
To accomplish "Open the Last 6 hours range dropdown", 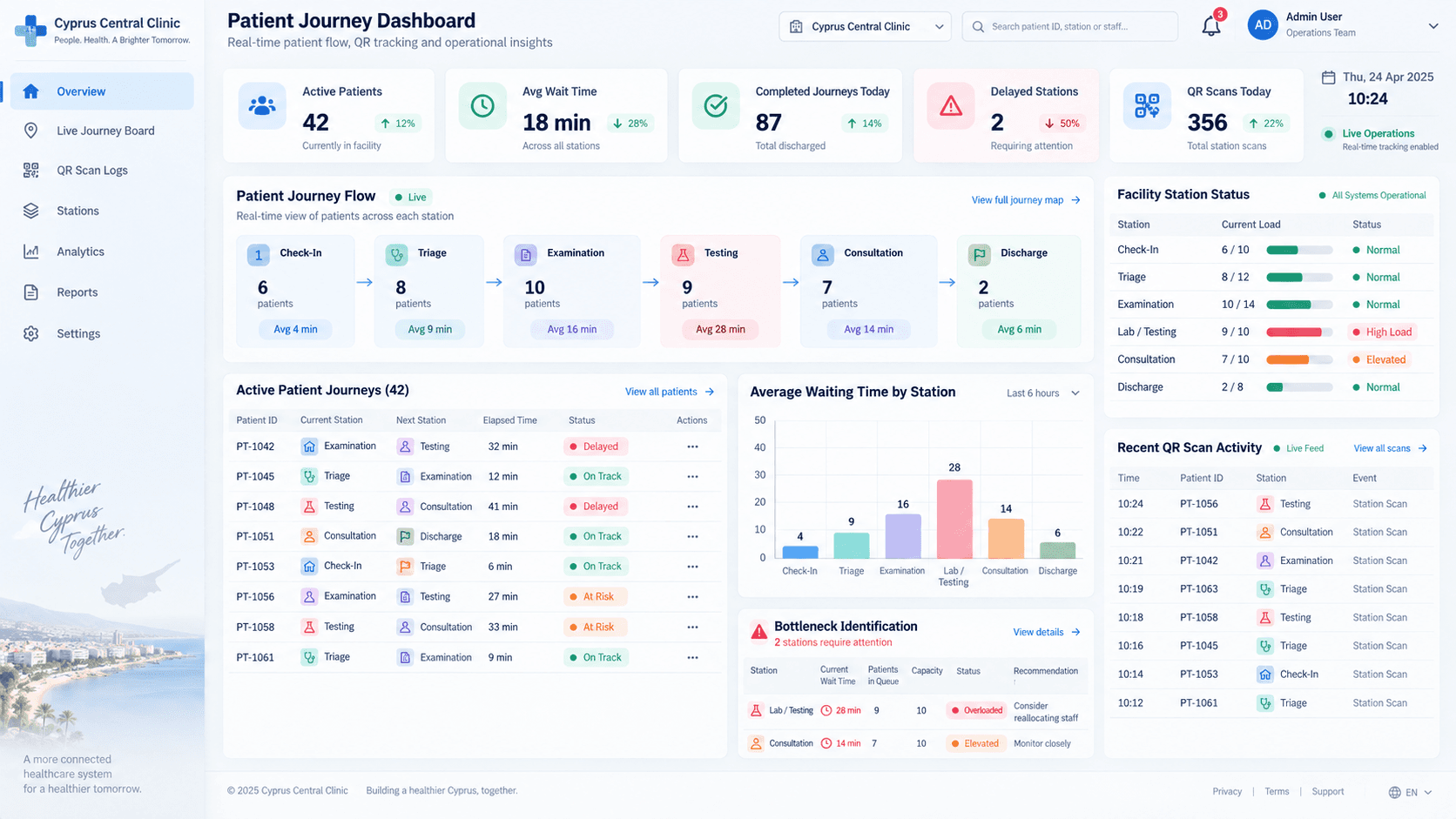I will (x=1043, y=393).
